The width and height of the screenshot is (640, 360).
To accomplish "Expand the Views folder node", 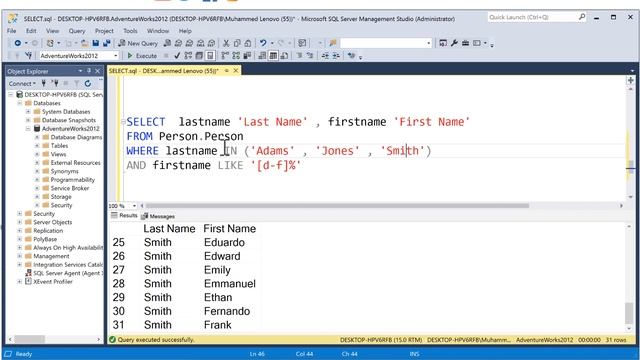I will [x=37, y=154].
